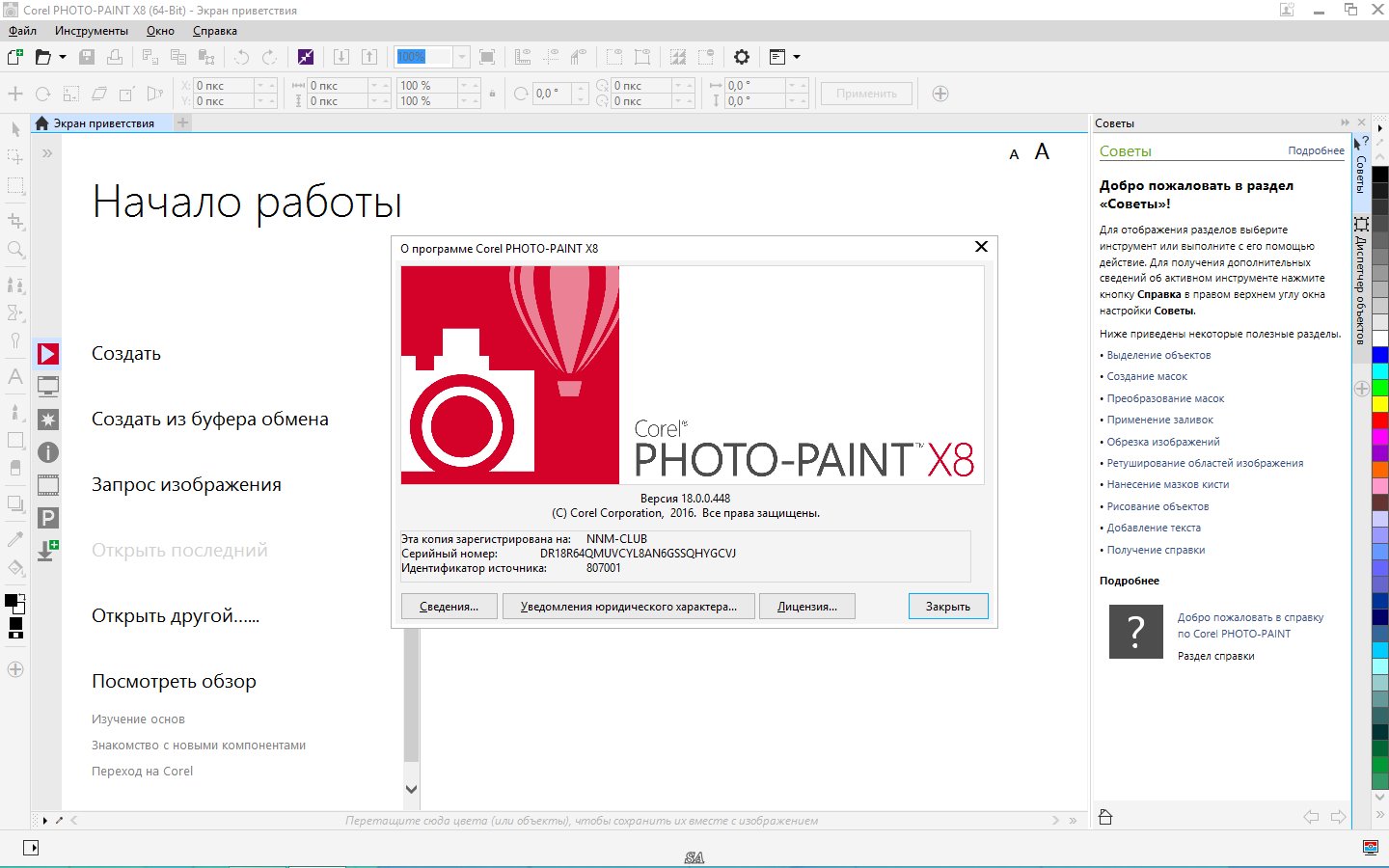Pick the yellow swatch in color palette
This screenshot has height=868, width=1389.
coord(1380,403)
